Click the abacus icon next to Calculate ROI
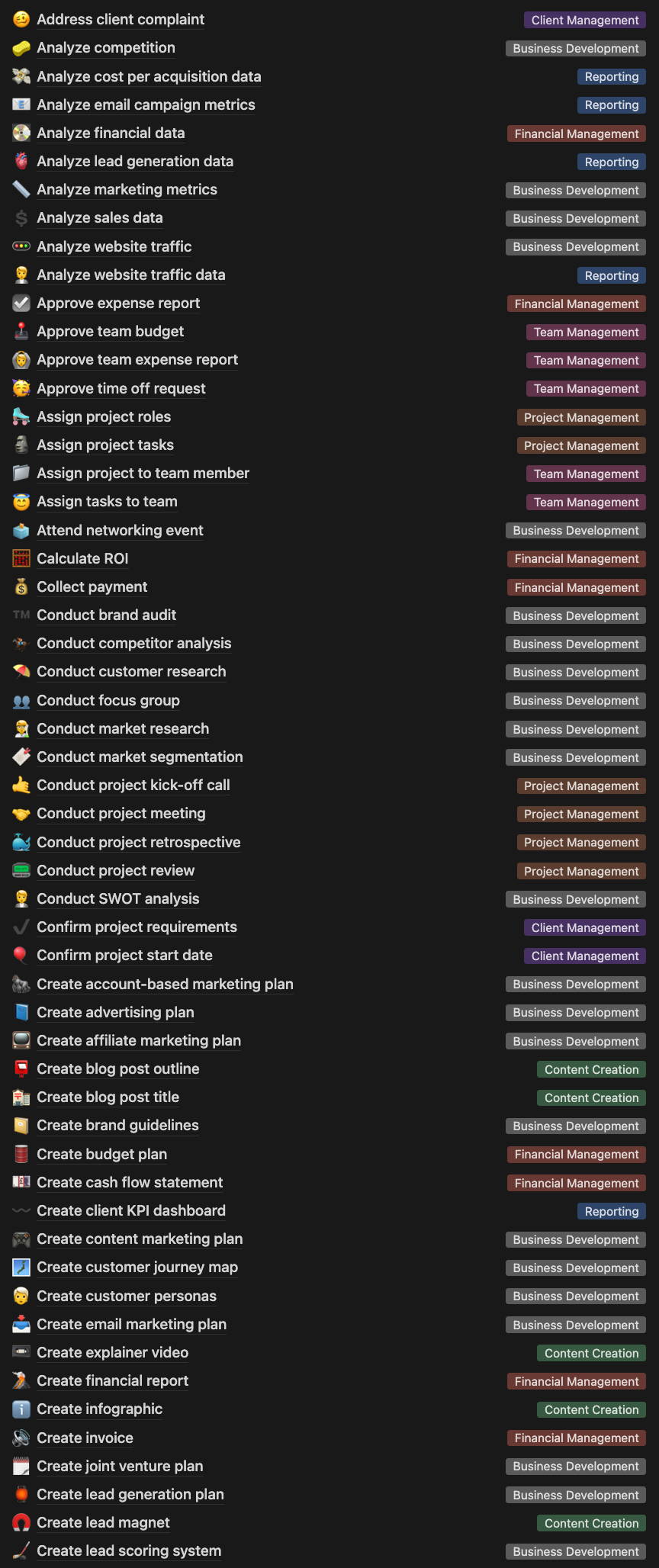The height and width of the screenshot is (1568, 659). (21, 559)
